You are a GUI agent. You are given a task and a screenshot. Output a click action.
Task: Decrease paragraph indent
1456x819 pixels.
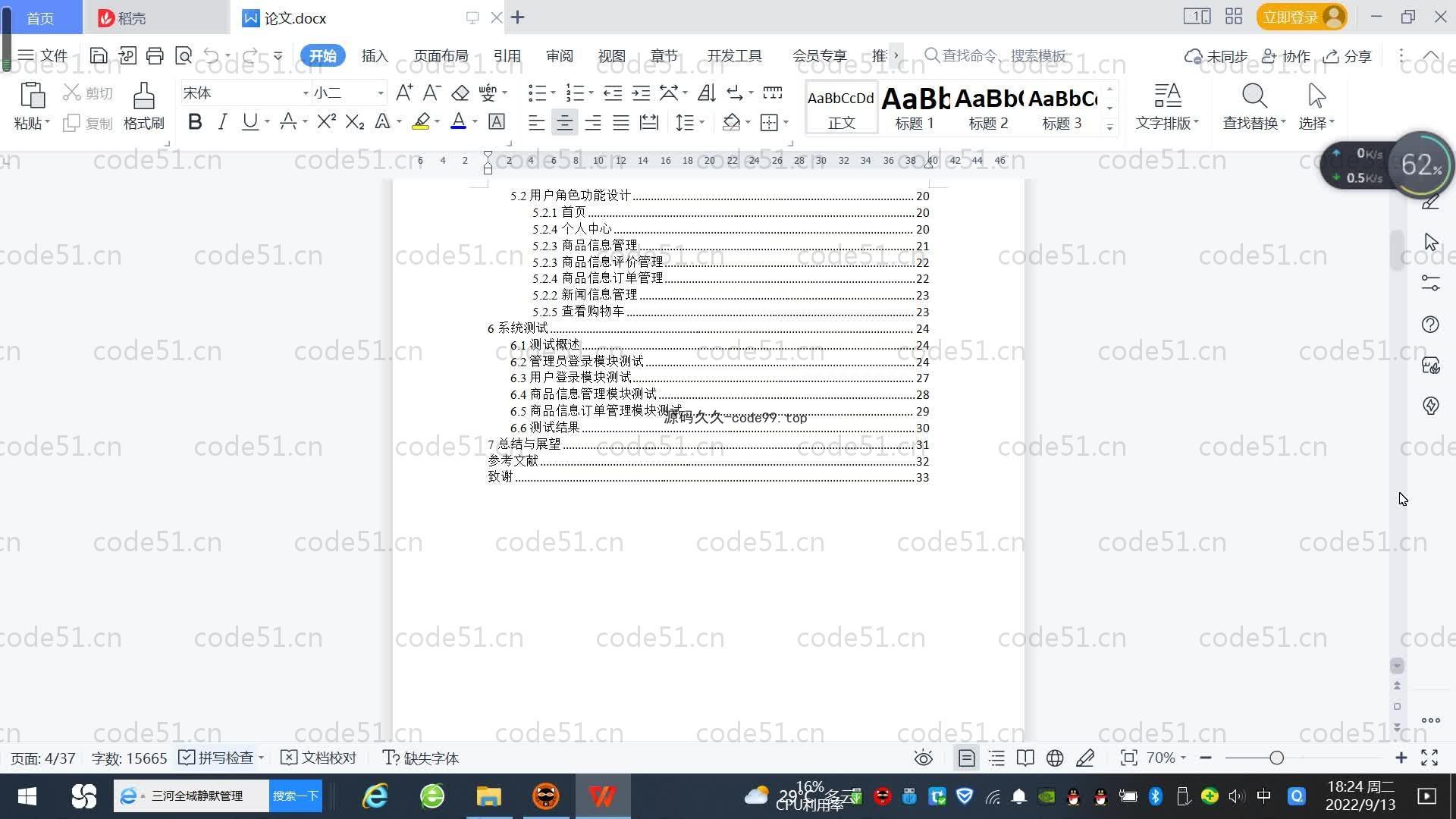click(613, 93)
